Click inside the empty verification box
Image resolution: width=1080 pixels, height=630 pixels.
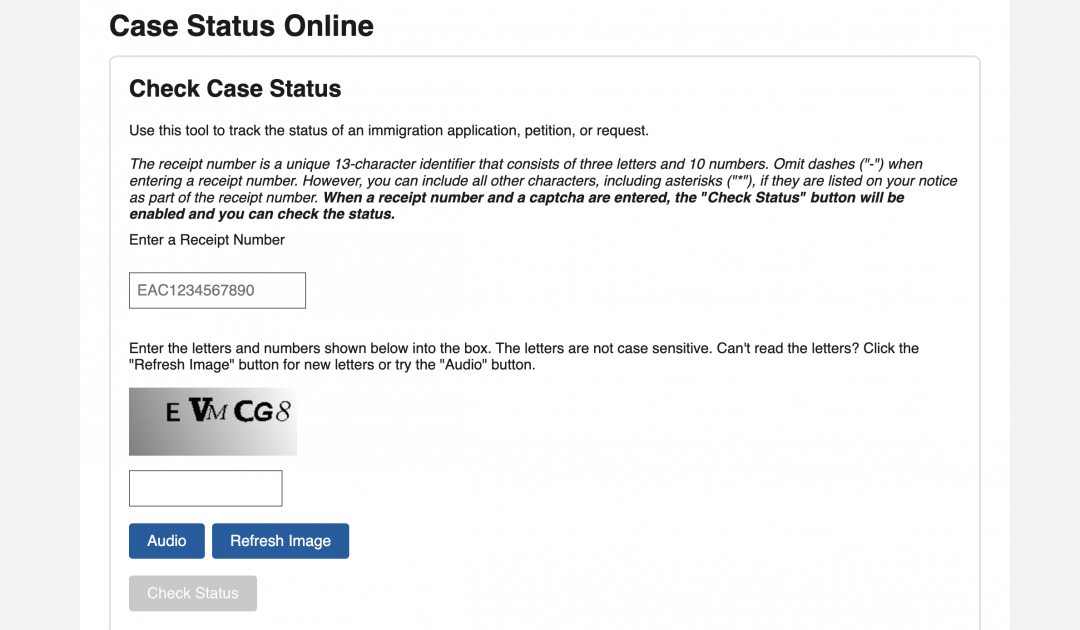click(205, 488)
